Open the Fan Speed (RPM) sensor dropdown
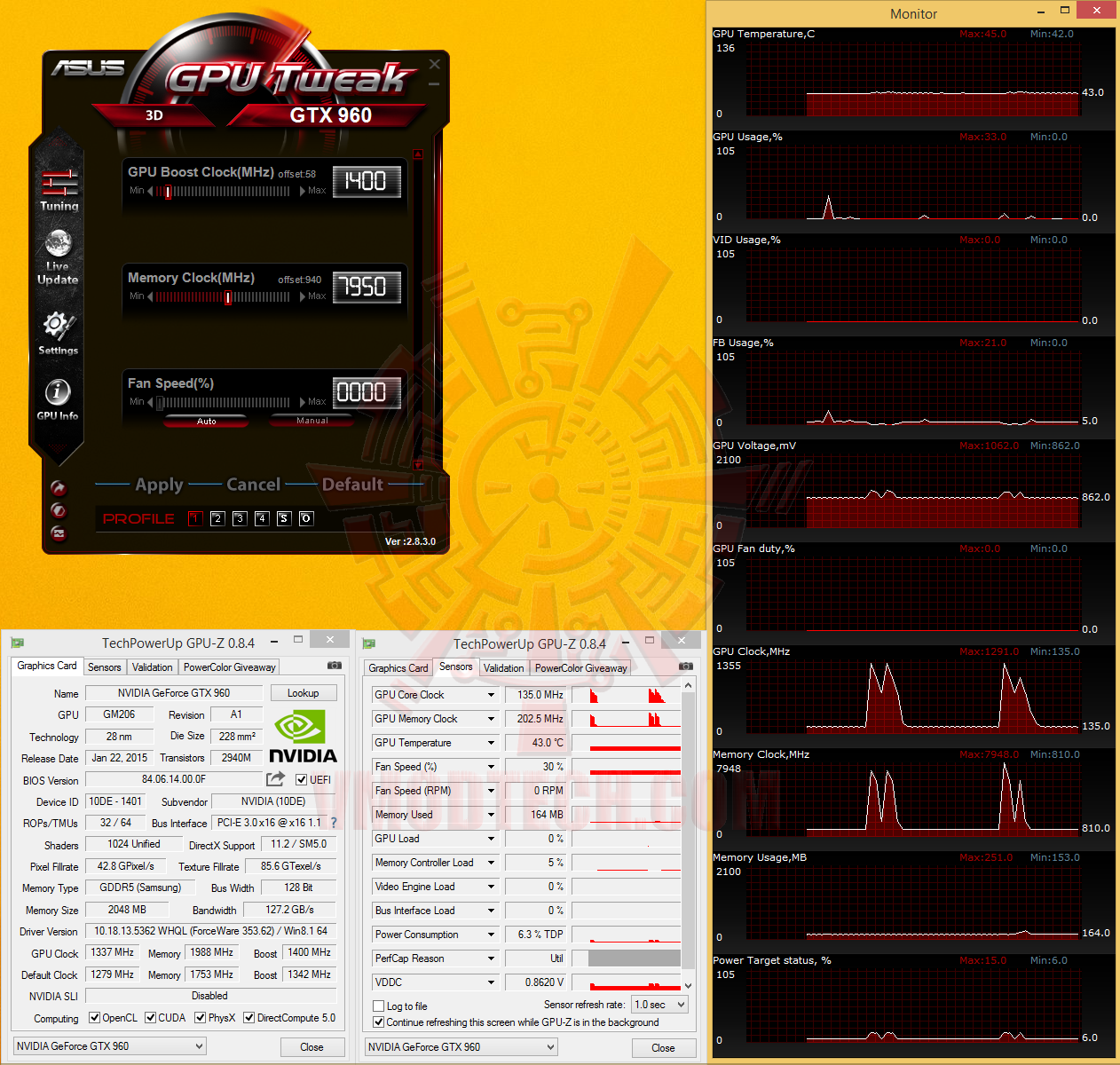The width and height of the screenshot is (1120, 1065). click(491, 791)
